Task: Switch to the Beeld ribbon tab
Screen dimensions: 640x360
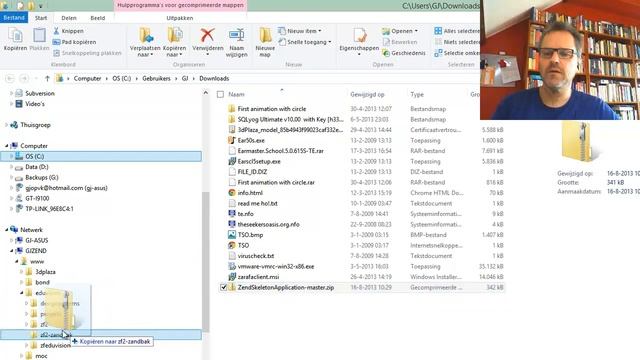Action: (98, 18)
